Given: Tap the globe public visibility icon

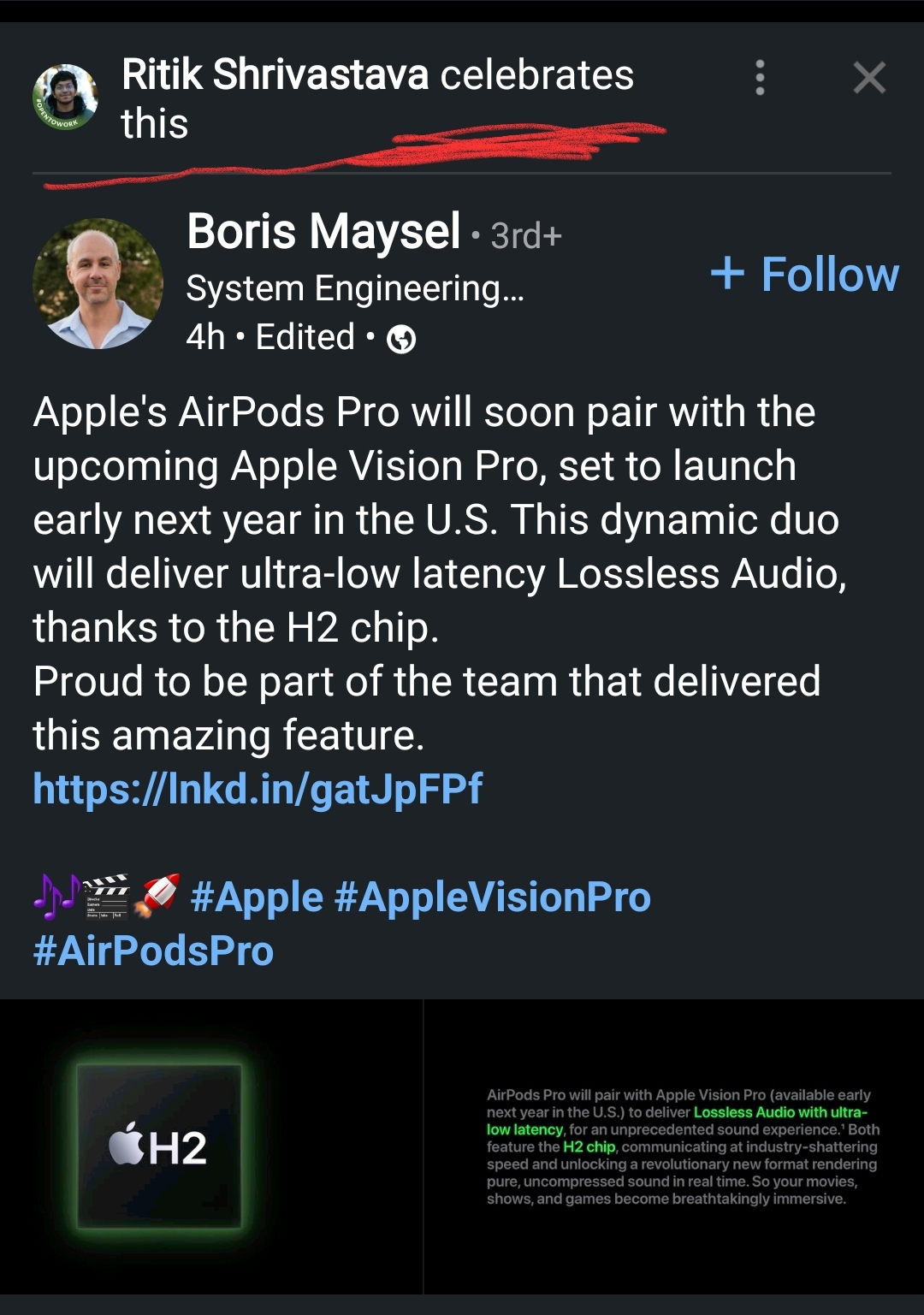Looking at the screenshot, I should click(x=401, y=340).
